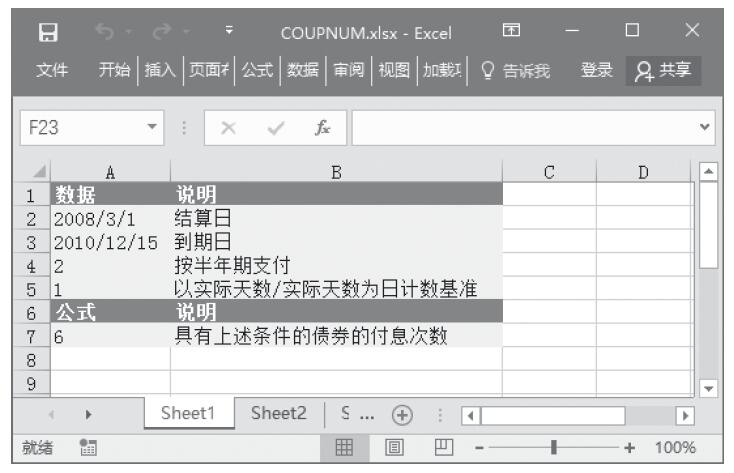Add a new sheet with plus icon

(x=402, y=415)
